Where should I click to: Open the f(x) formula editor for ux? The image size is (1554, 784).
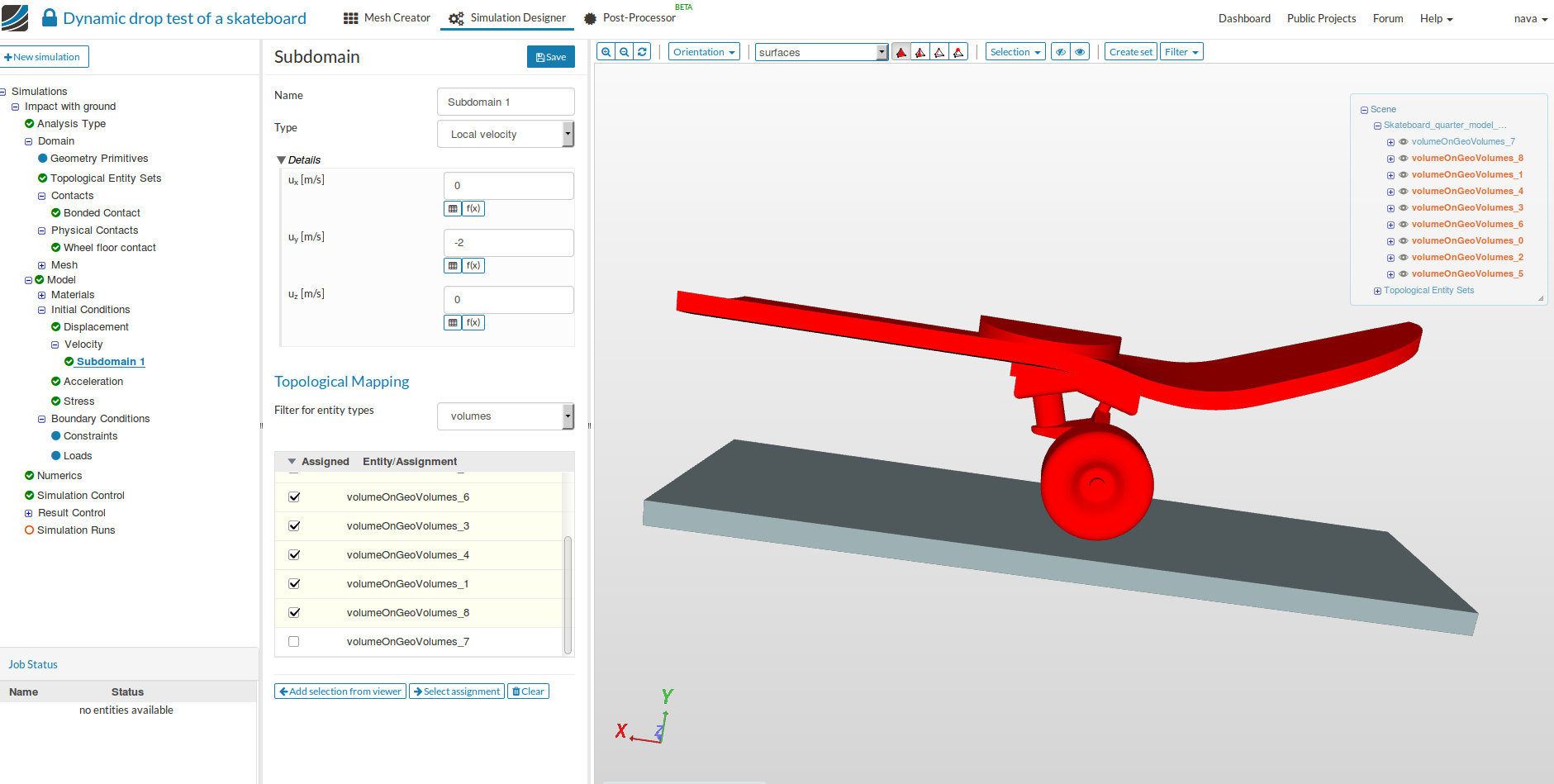point(473,209)
